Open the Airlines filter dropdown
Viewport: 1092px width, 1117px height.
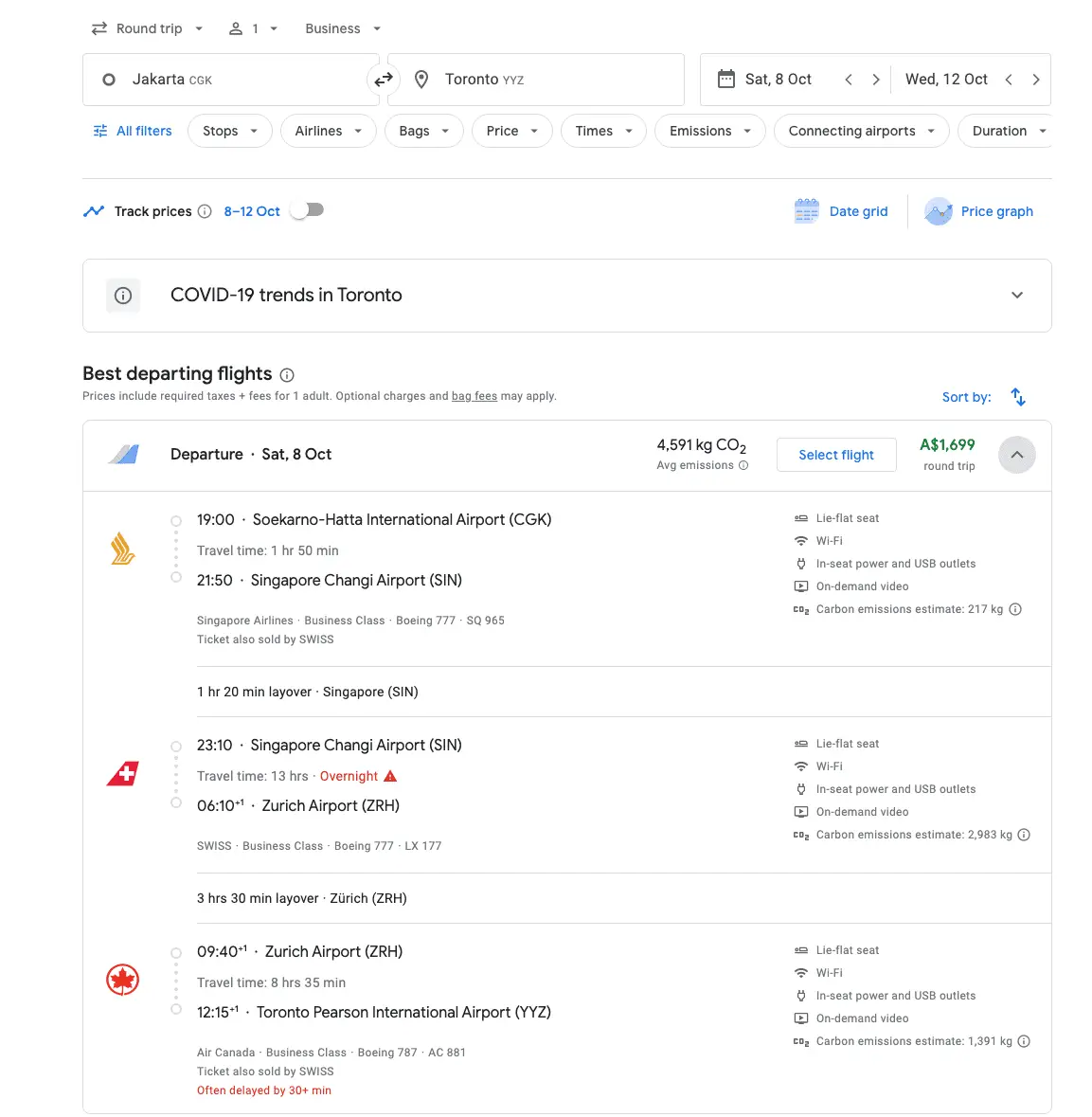pos(329,131)
